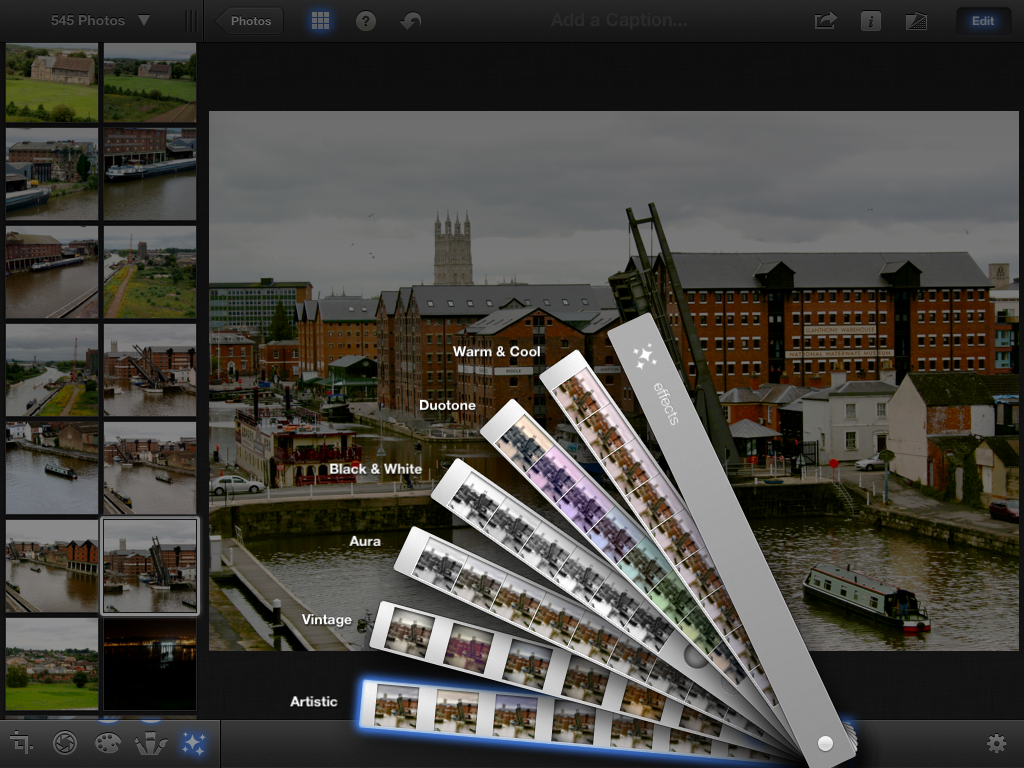Show photo info with the i icon
This screenshot has width=1024, height=768.
[871, 22]
